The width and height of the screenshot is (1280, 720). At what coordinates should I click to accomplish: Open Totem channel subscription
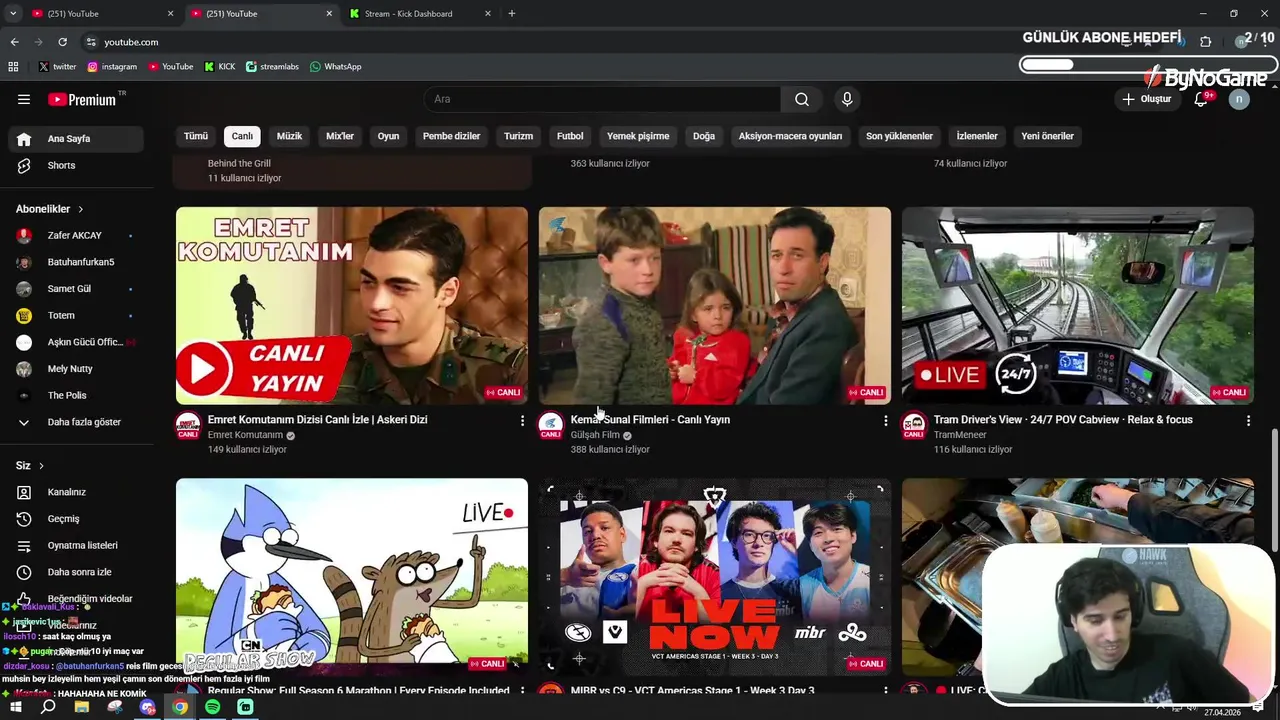(77, 315)
